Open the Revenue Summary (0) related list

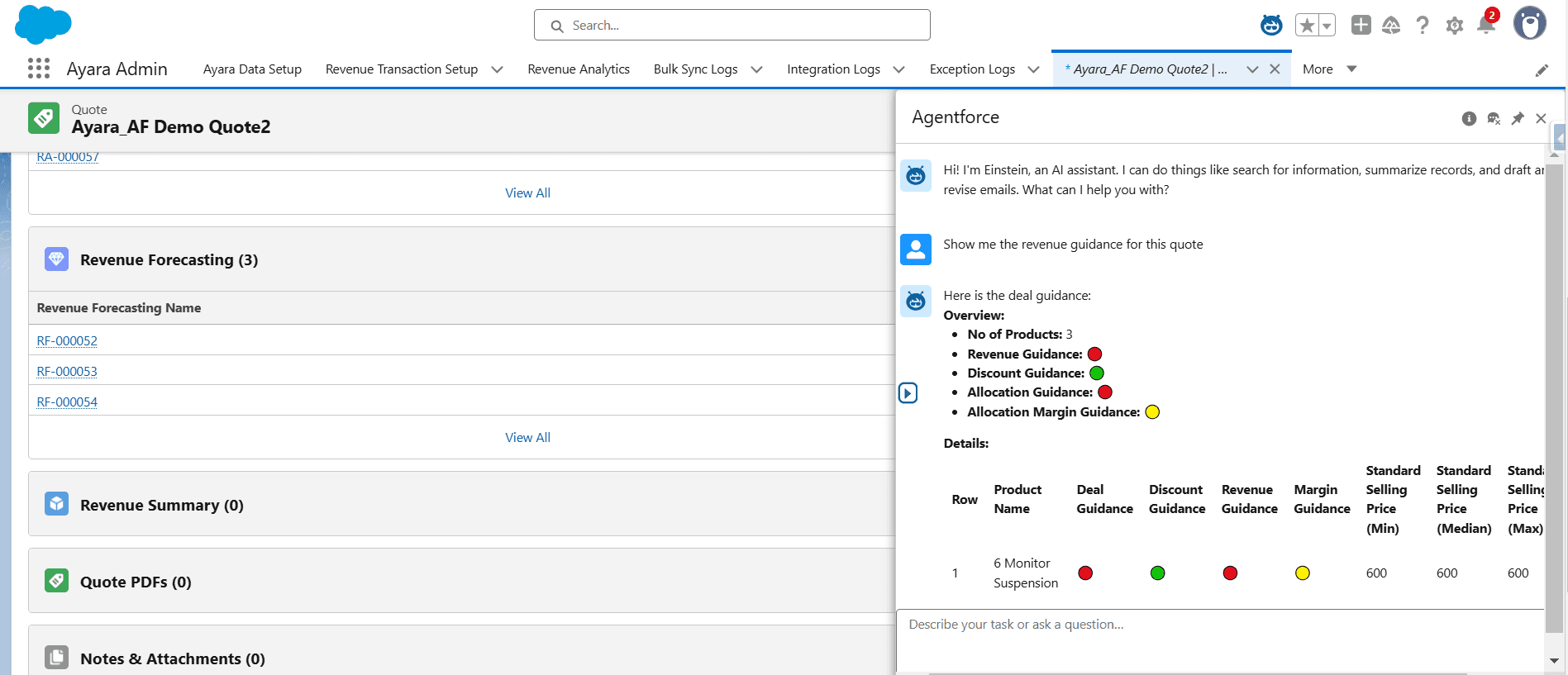[161, 505]
